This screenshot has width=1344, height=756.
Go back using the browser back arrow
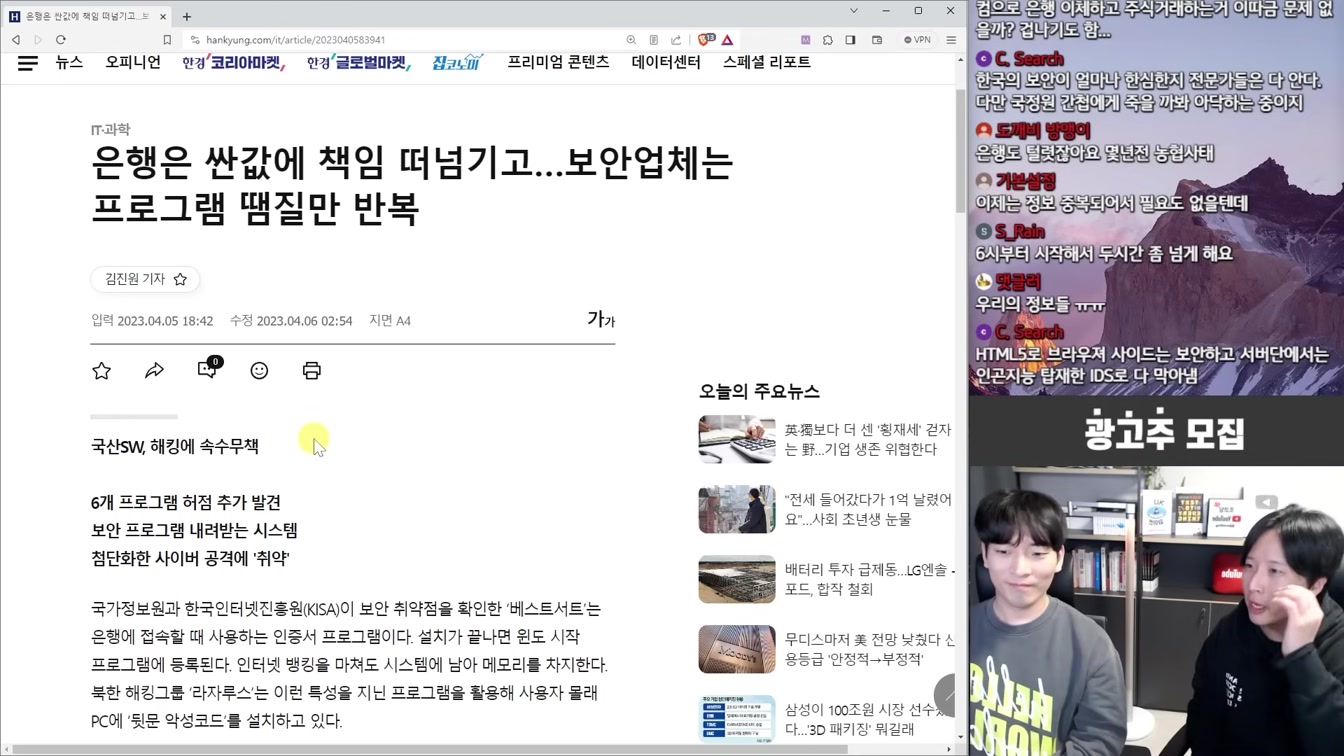pos(16,40)
